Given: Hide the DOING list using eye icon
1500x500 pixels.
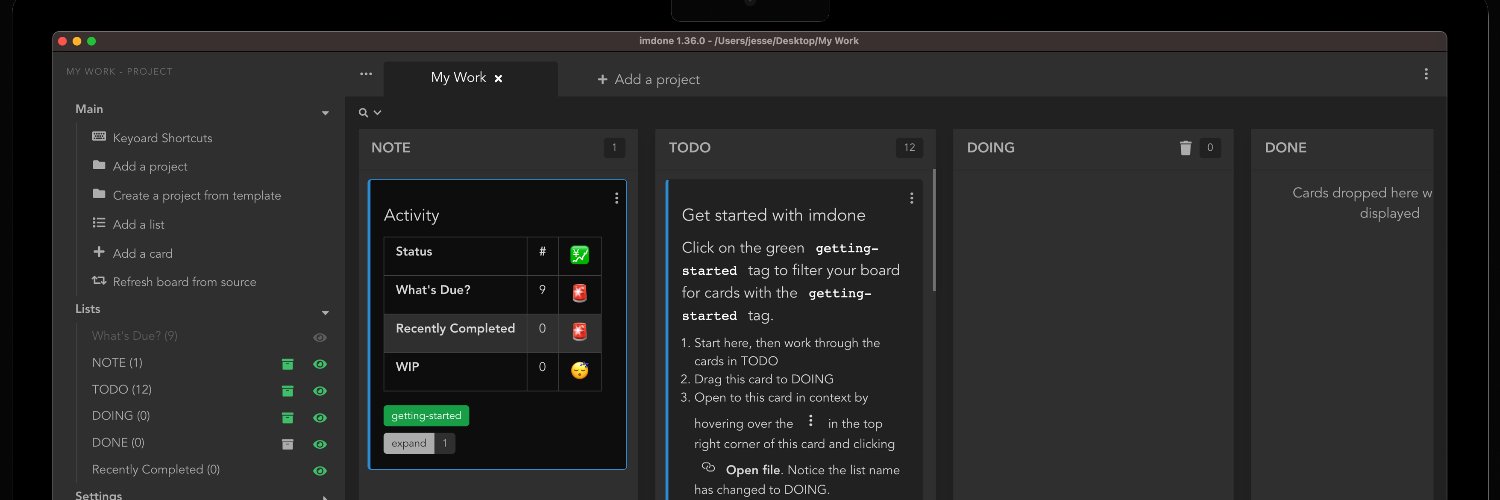Looking at the screenshot, I should pos(320,417).
